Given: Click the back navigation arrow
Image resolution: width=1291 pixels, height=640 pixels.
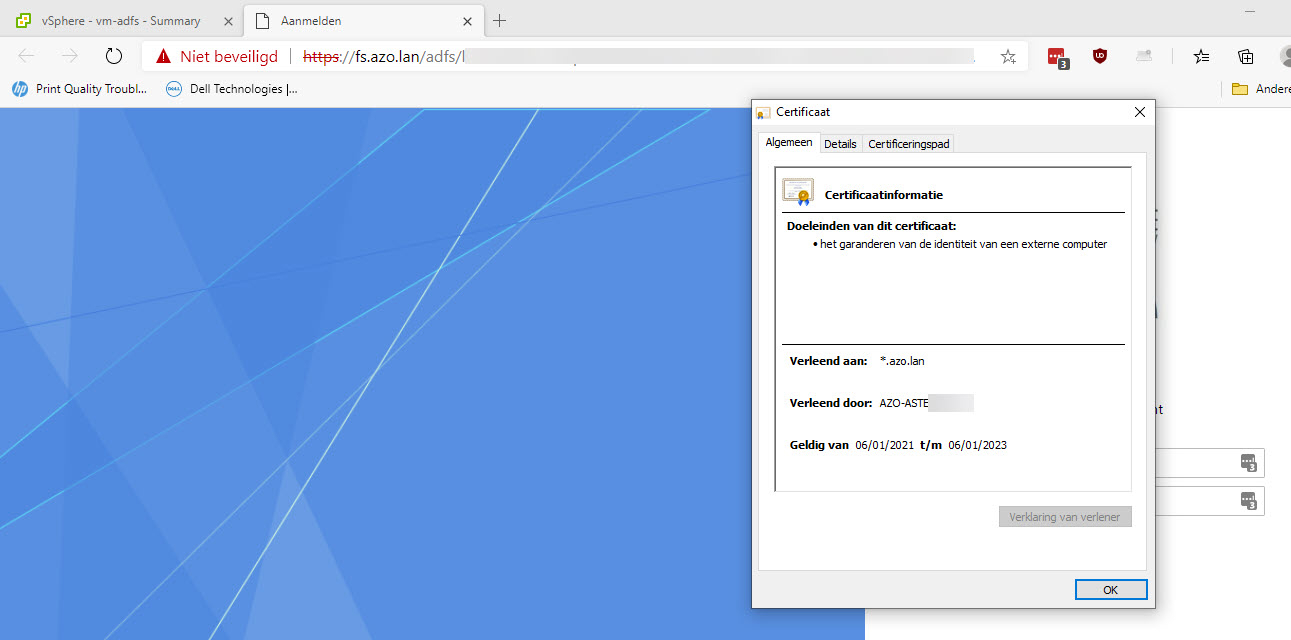Looking at the screenshot, I should [27, 57].
